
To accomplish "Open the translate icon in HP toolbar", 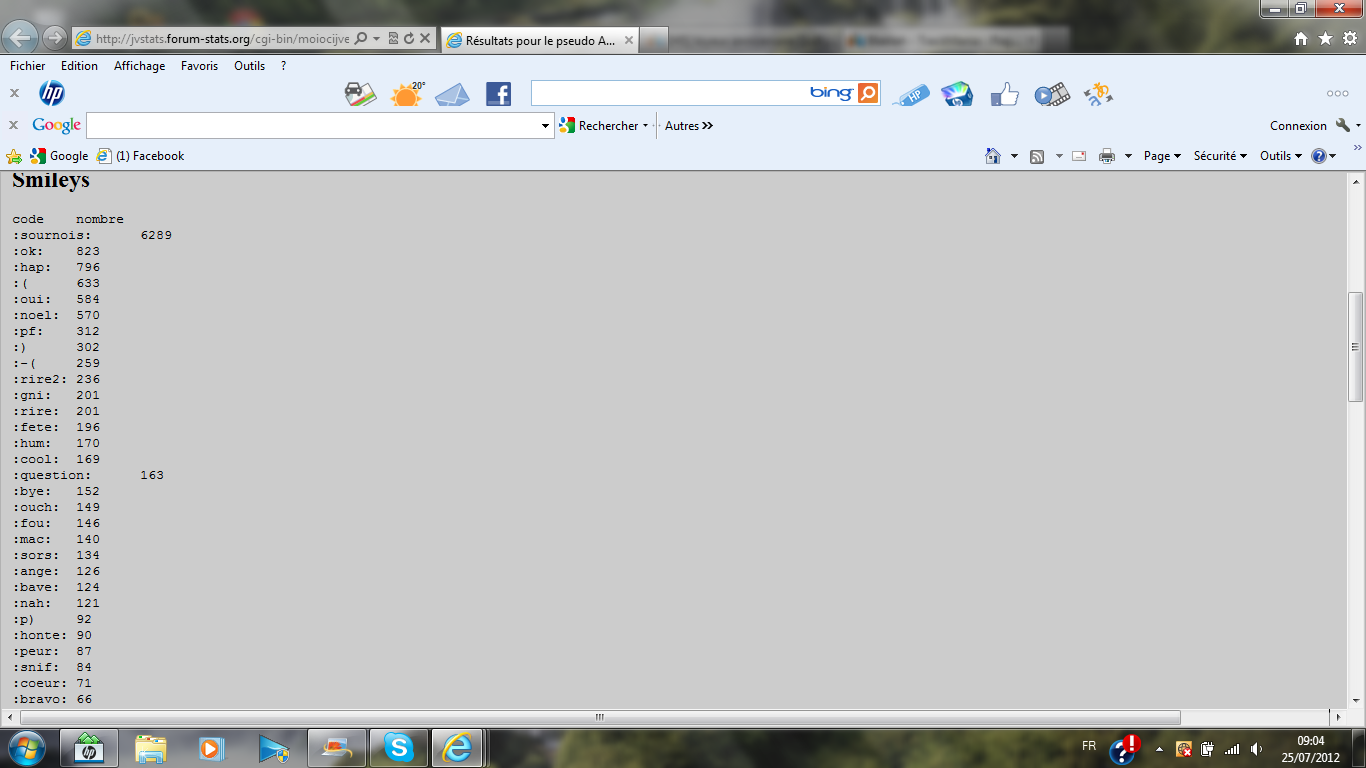I will tap(1098, 94).
